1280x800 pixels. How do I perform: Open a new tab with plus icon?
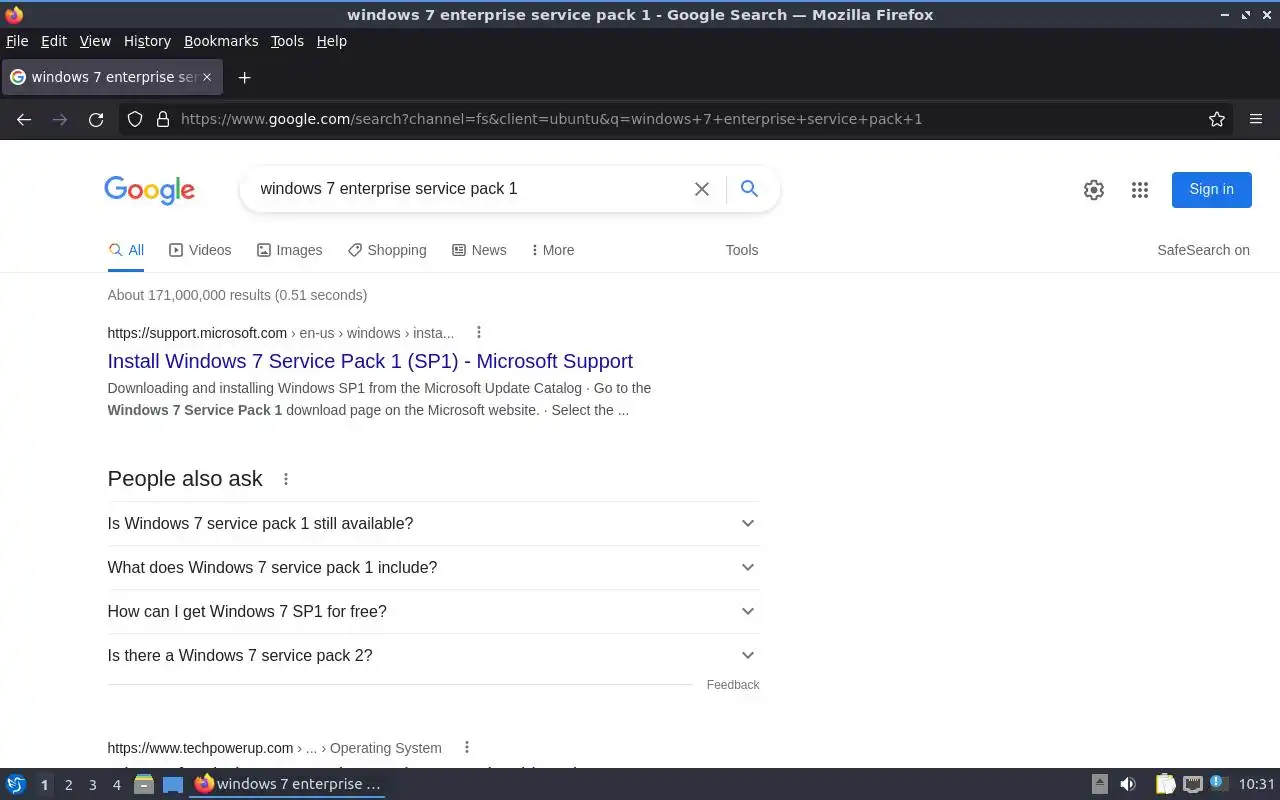pyautogui.click(x=244, y=77)
